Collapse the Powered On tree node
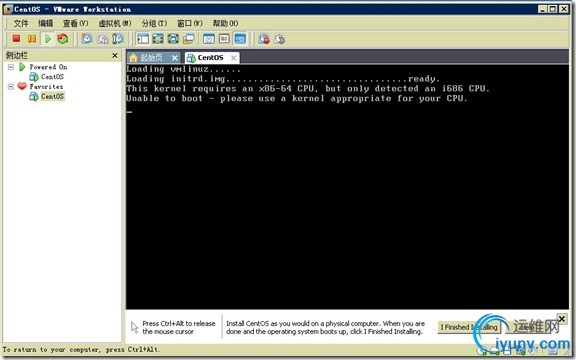The height and width of the screenshot is (360, 576). pyautogui.click(x=11, y=67)
